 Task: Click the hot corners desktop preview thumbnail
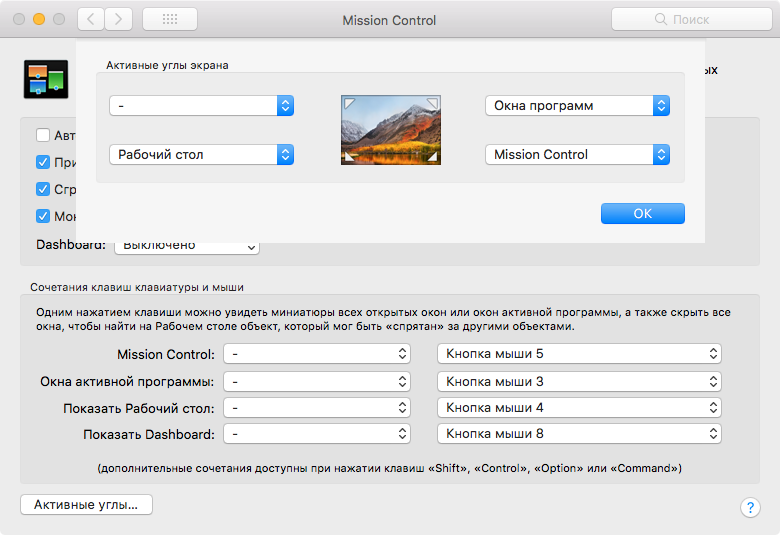tap(390, 130)
